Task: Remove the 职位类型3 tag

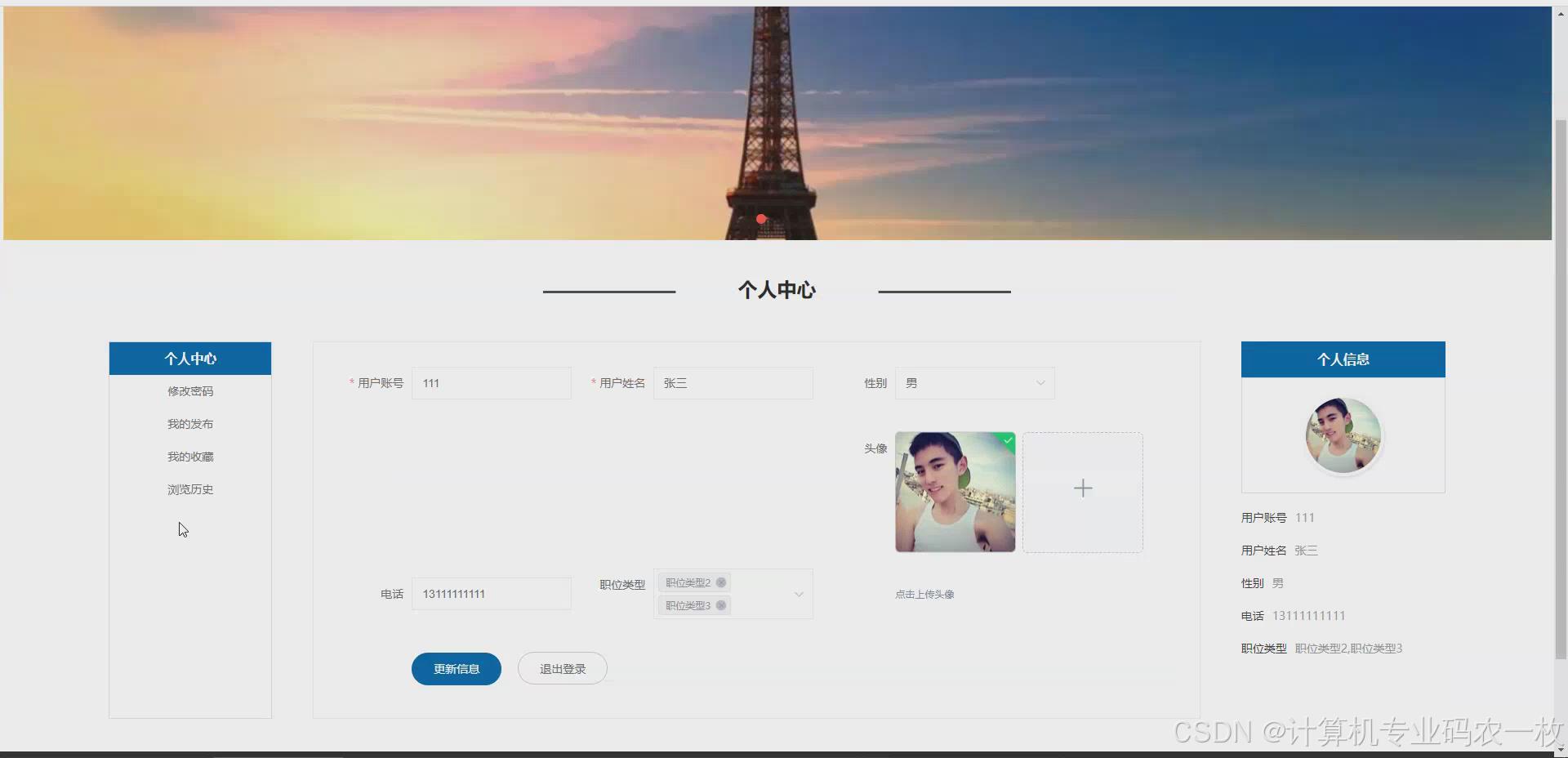Action: [x=721, y=605]
